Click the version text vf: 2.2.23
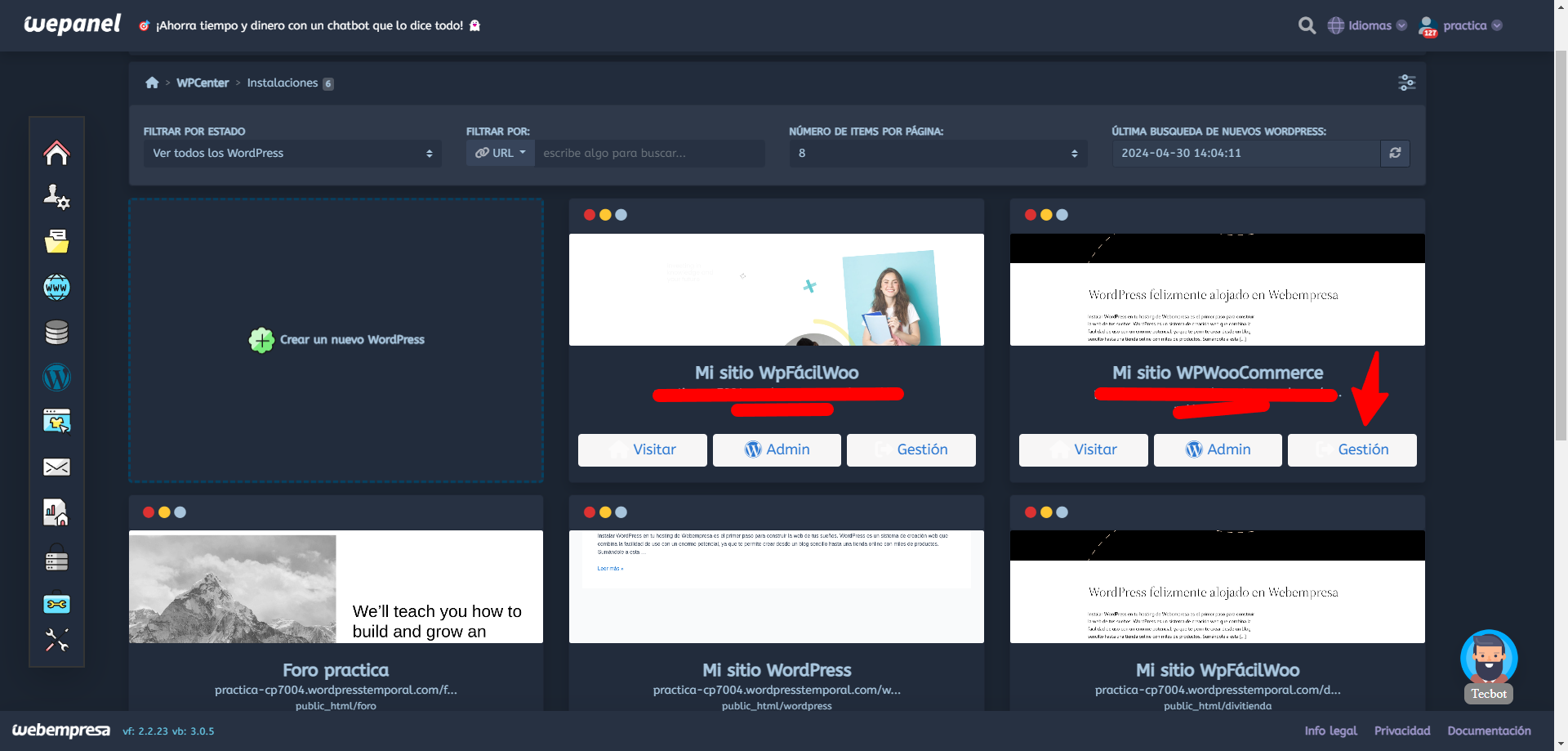This screenshot has width=1568, height=751. pos(145,731)
